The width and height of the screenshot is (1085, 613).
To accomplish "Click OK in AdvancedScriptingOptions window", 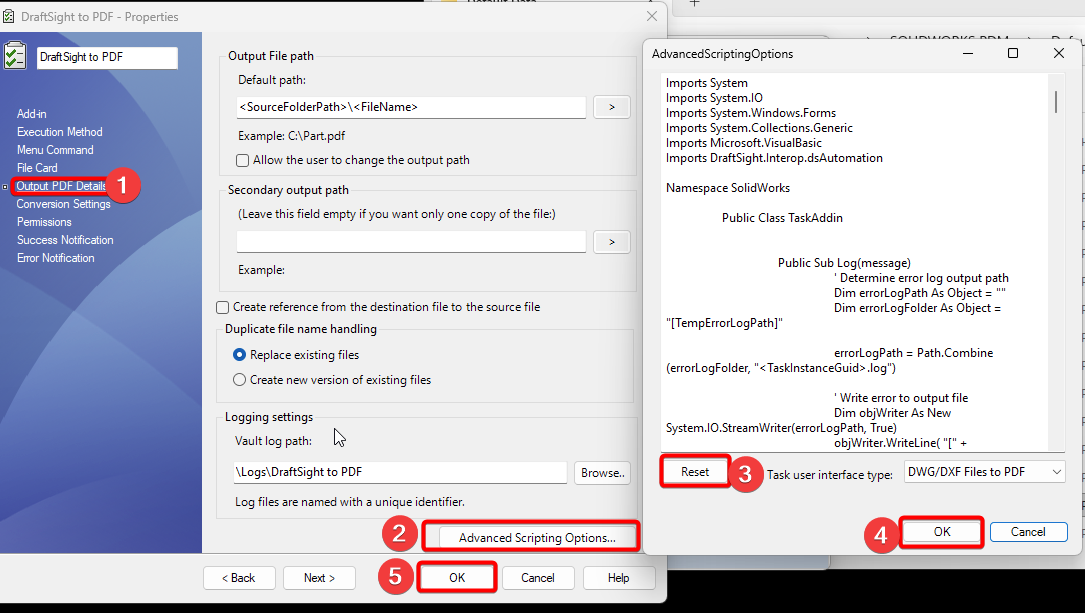I will (x=942, y=531).
